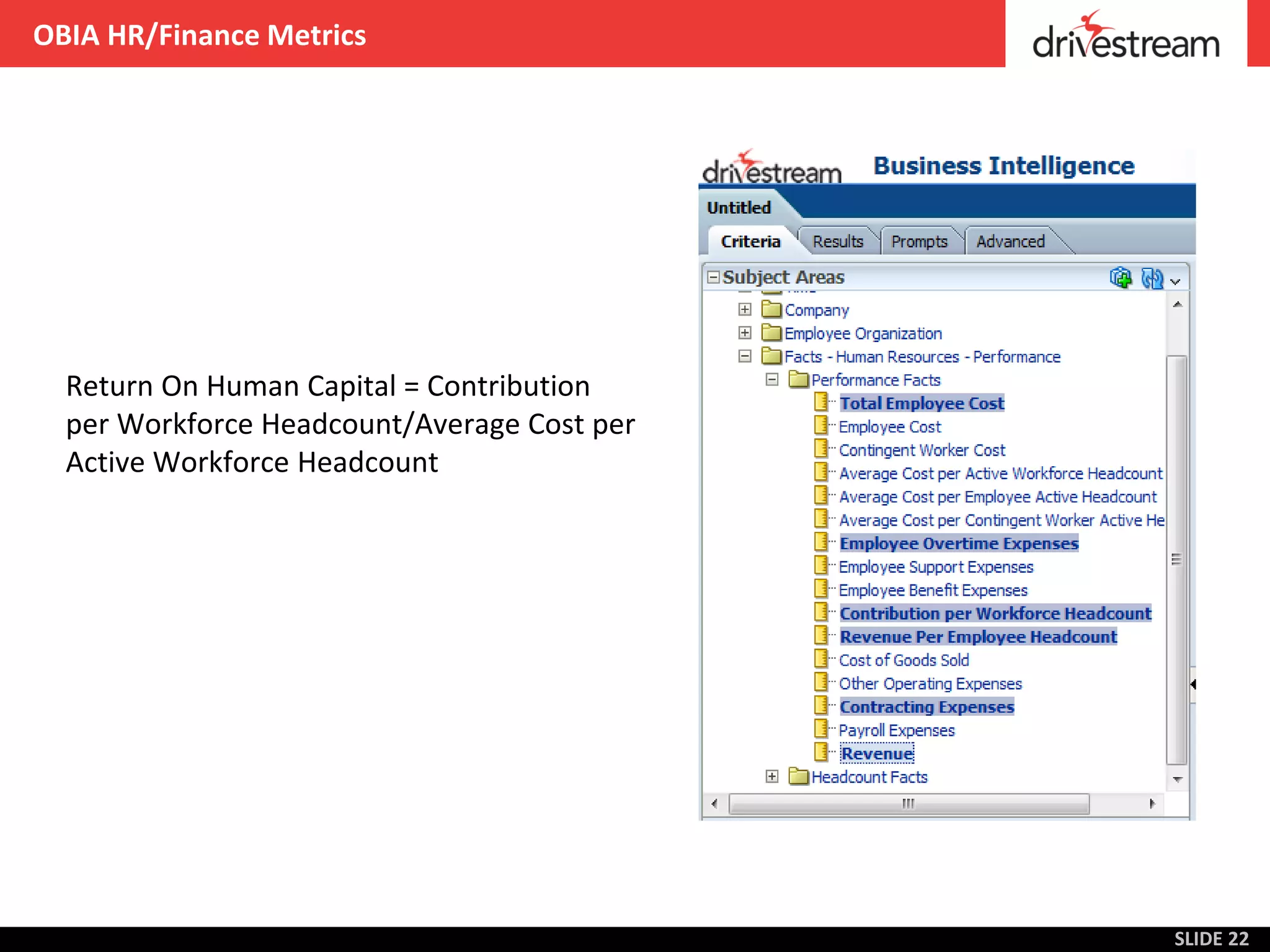Collapse the Subject Areas panel

[x=713, y=277]
